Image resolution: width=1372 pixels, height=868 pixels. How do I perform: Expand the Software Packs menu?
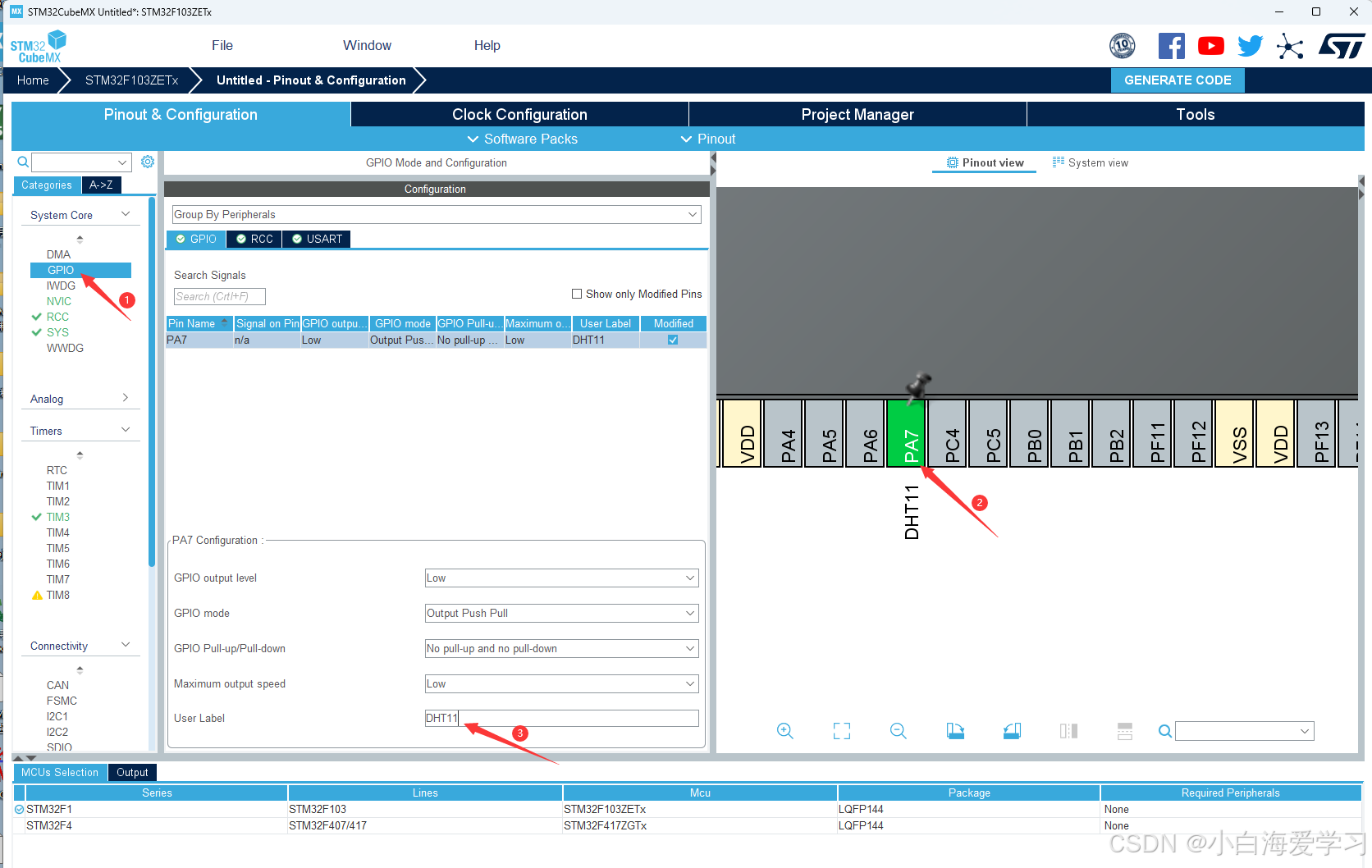coord(523,139)
